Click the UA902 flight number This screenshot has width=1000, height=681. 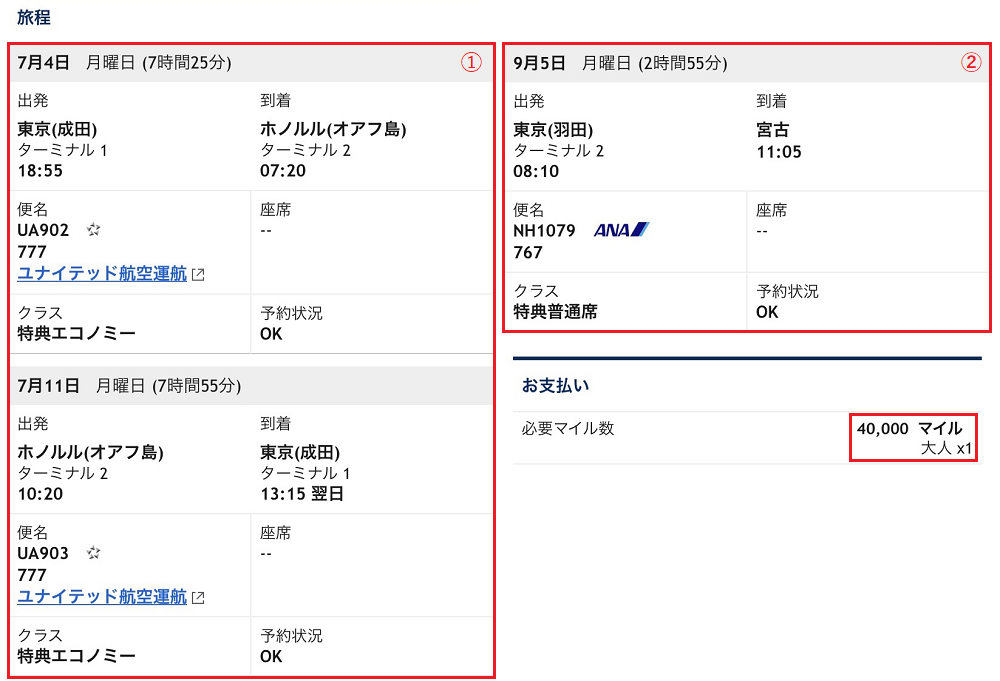tap(43, 230)
